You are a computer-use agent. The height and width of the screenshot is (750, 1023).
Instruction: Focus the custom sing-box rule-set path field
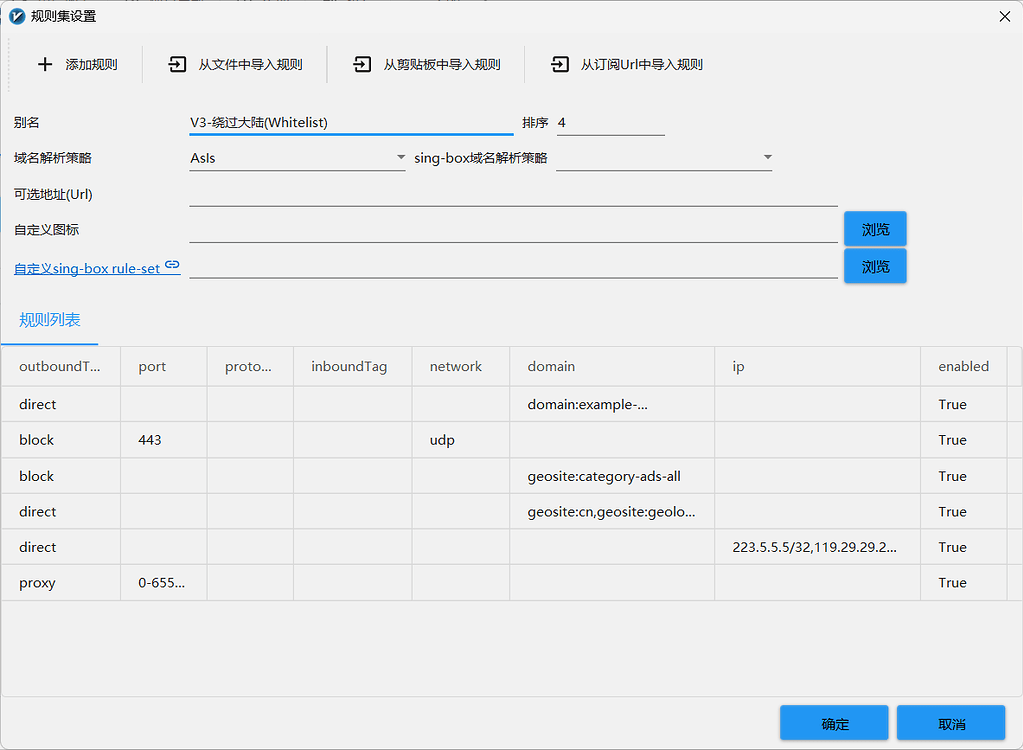[x=513, y=267]
